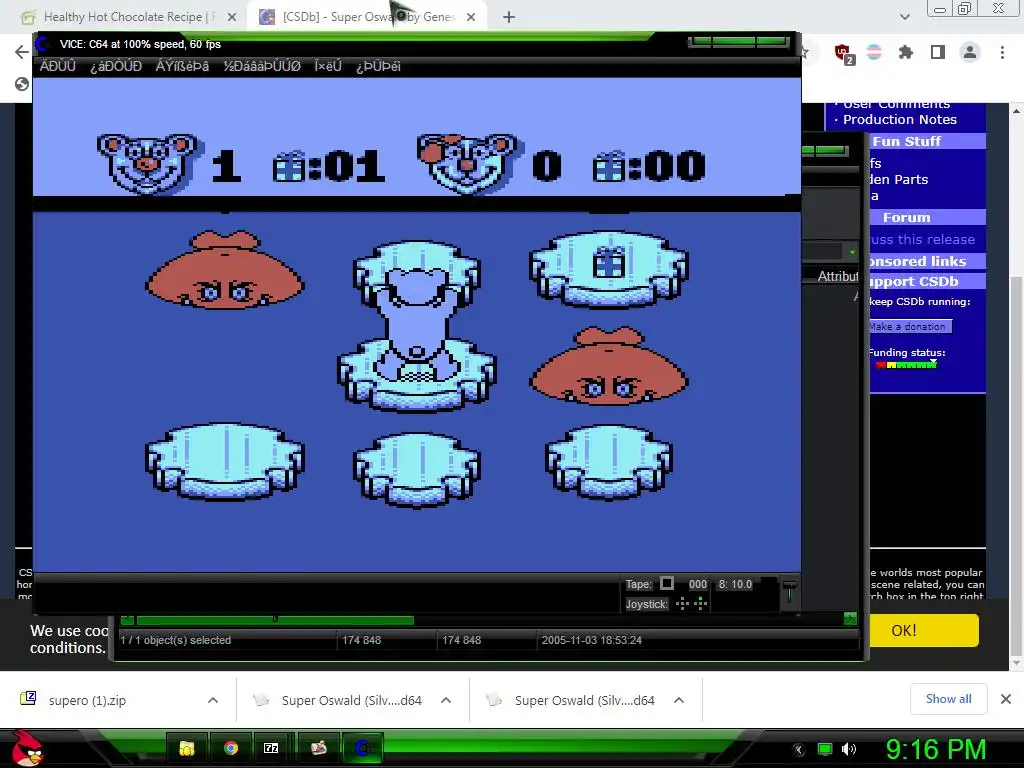The height and width of the screenshot is (768, 1024).
Task: Select the CSDb Super Oswald tab
Action: 366,17
